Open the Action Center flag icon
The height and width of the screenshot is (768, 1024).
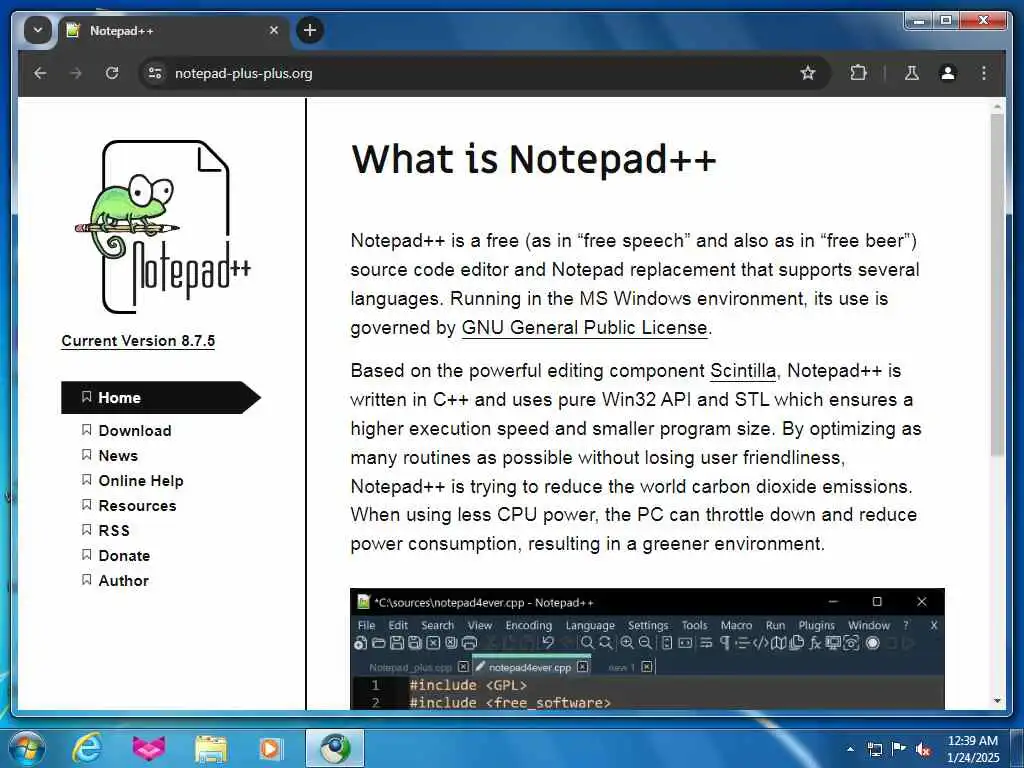pyautogui.click(x=899, y=749)
